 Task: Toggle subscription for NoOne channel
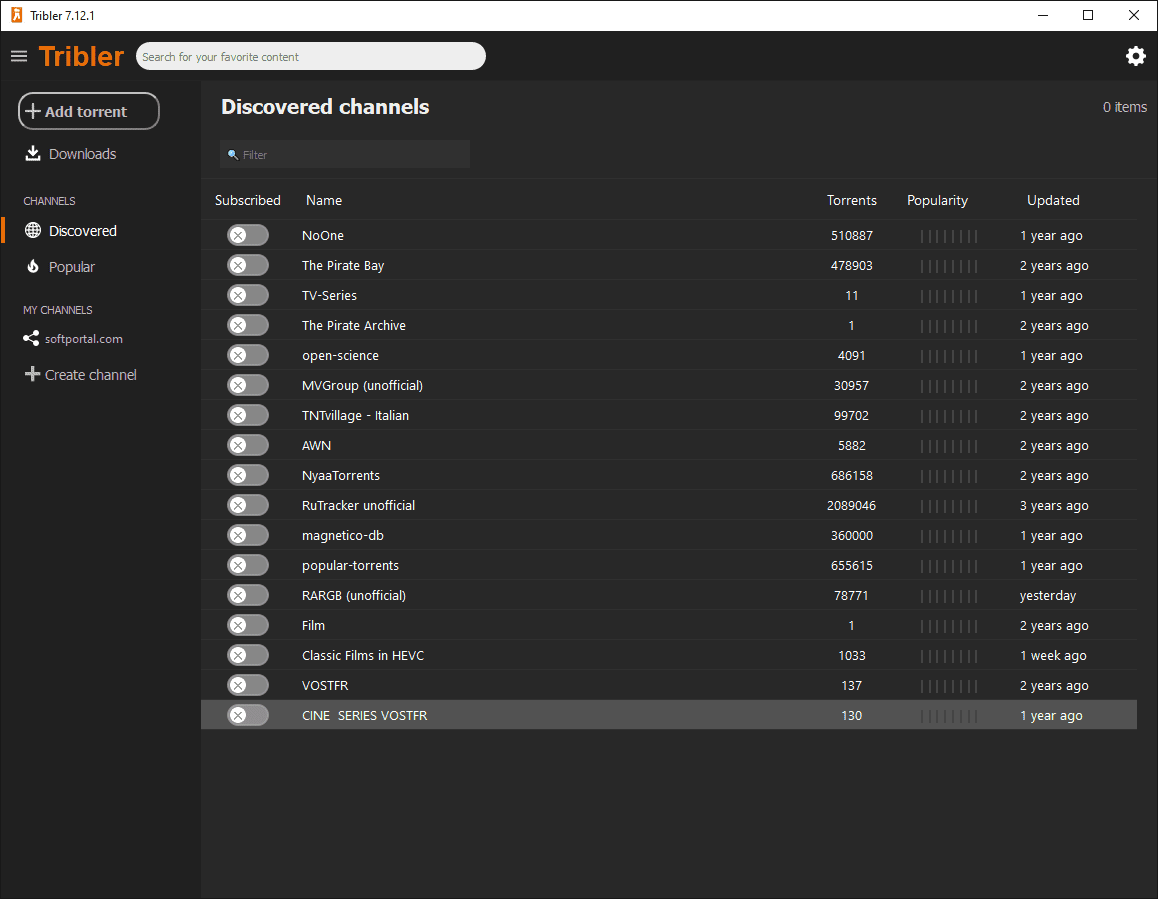point(247,235)
